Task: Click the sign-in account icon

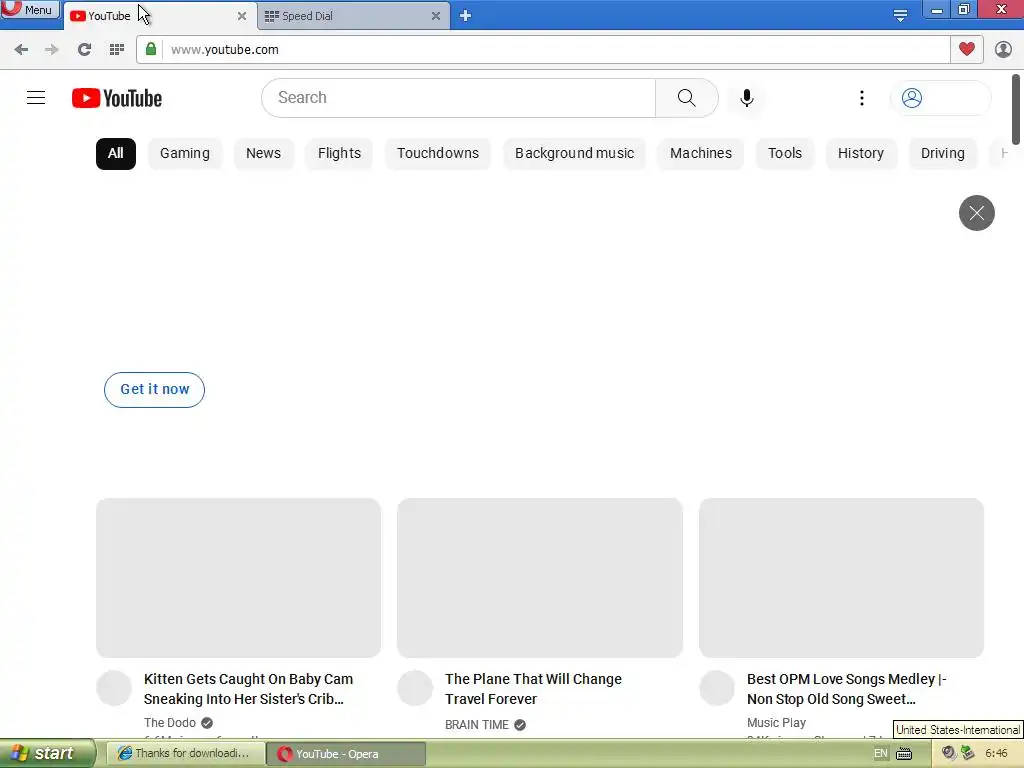Action: click(912, 98)
